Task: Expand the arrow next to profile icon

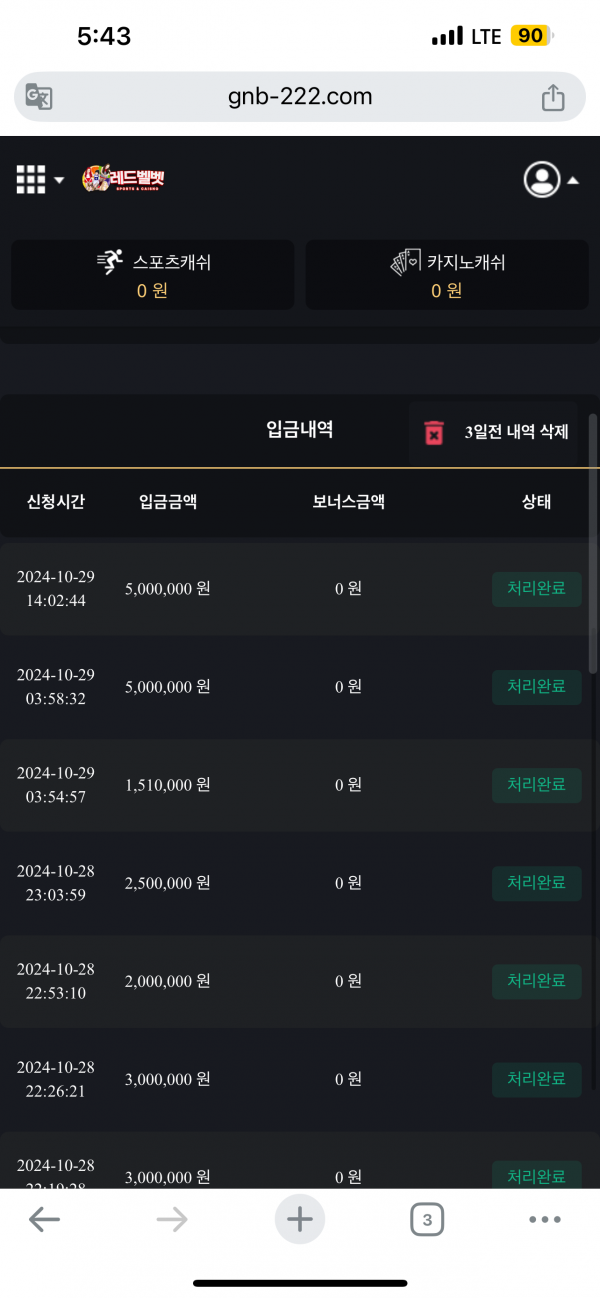Action: (x=573, y=181)
